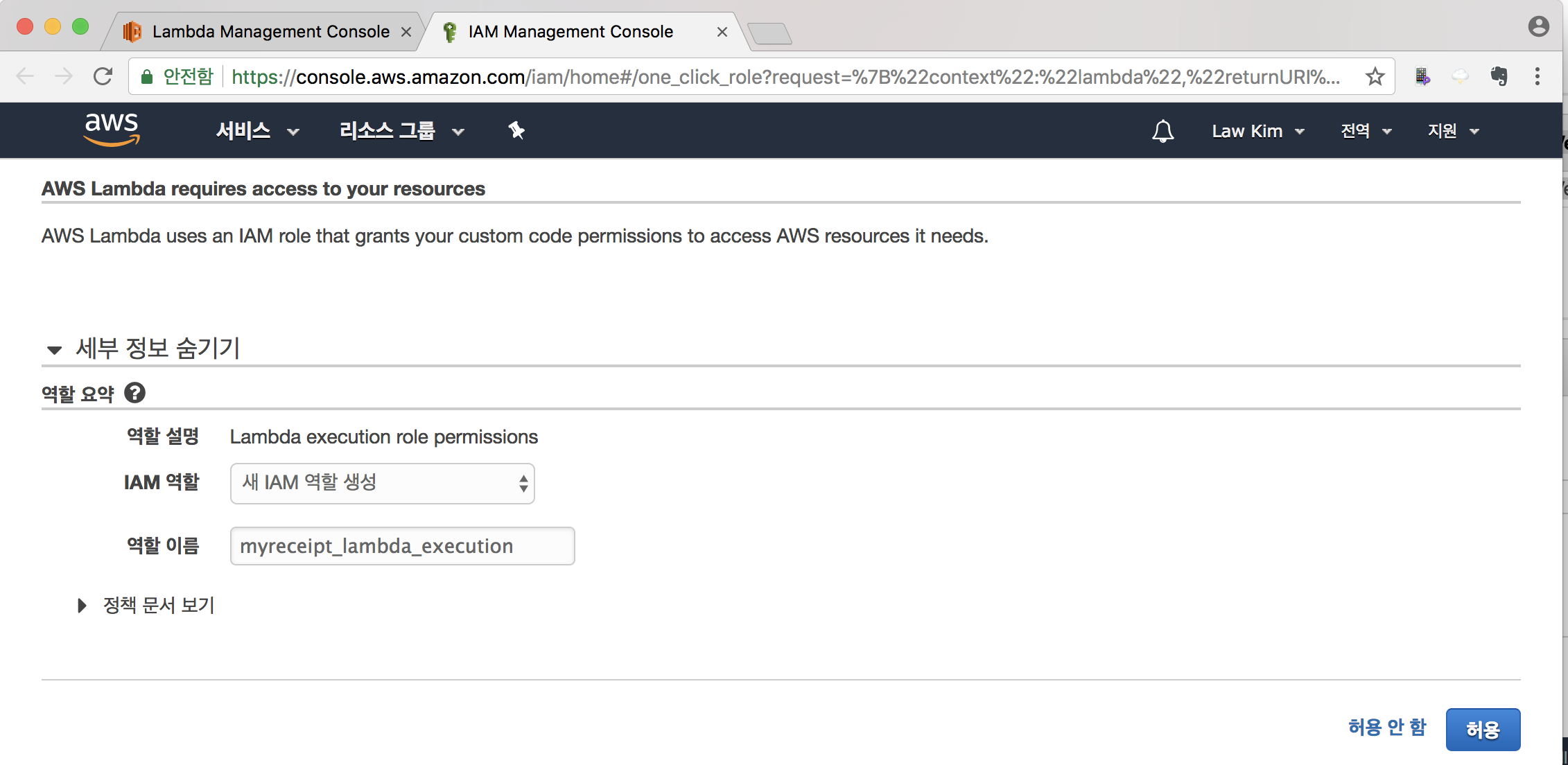
Task: Click the 역할 이름 text field
Action: (402, 546)
